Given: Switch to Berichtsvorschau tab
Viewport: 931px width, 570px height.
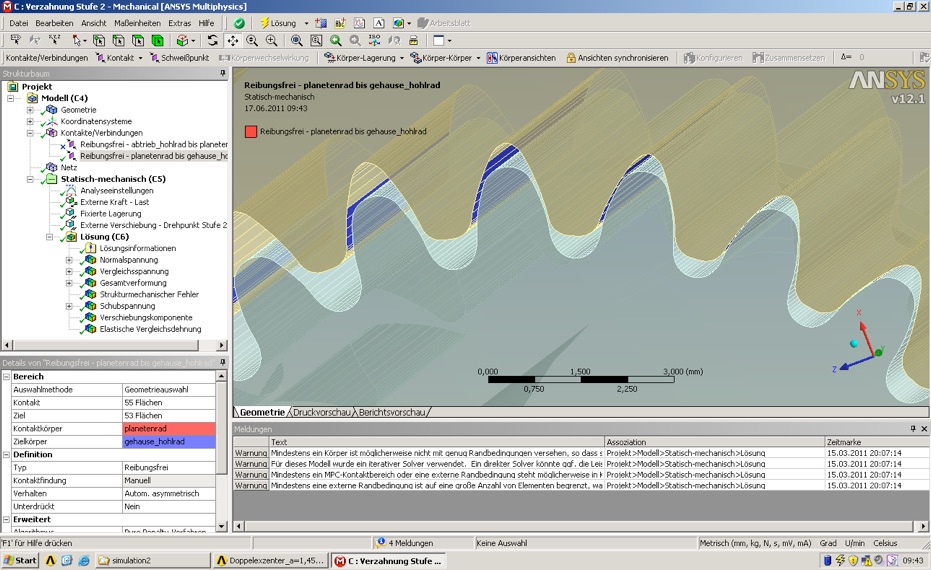Looking at the screenshot, I should 392,412.
